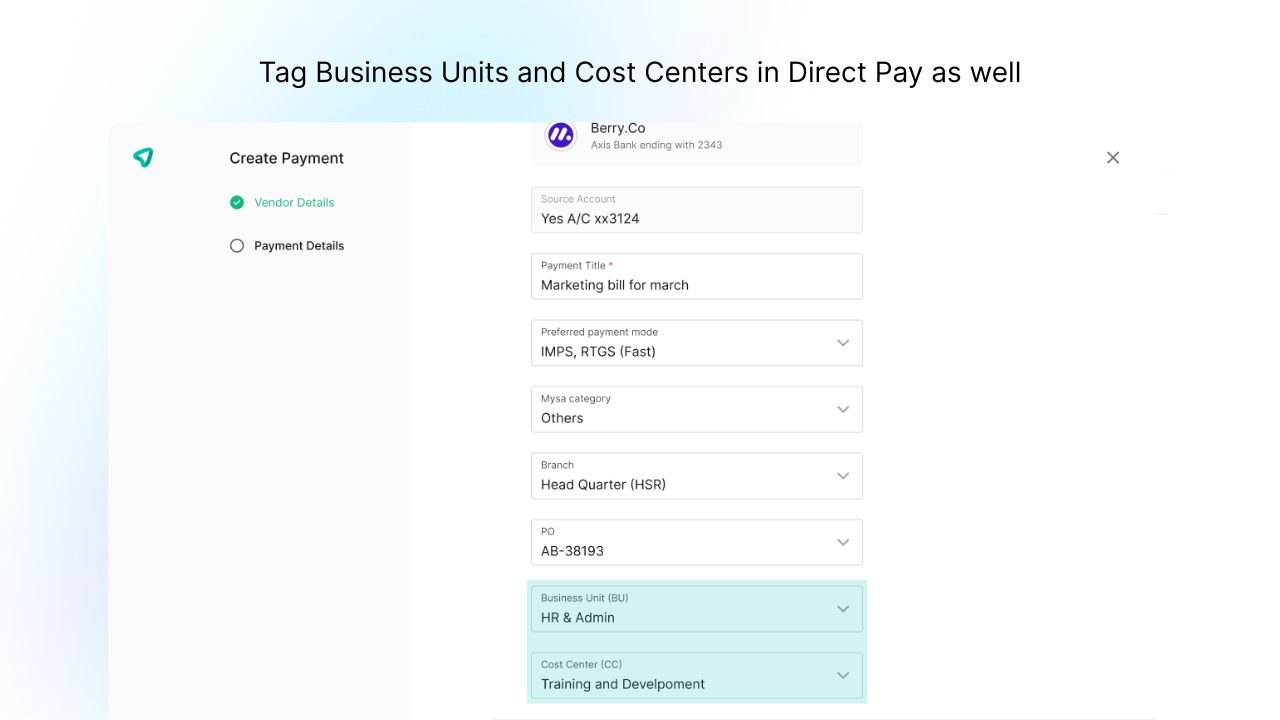The width and height of the screenshot is (1280, 720).
Task: Click the Cost Center chevron arrow
Action: [843, 675]
